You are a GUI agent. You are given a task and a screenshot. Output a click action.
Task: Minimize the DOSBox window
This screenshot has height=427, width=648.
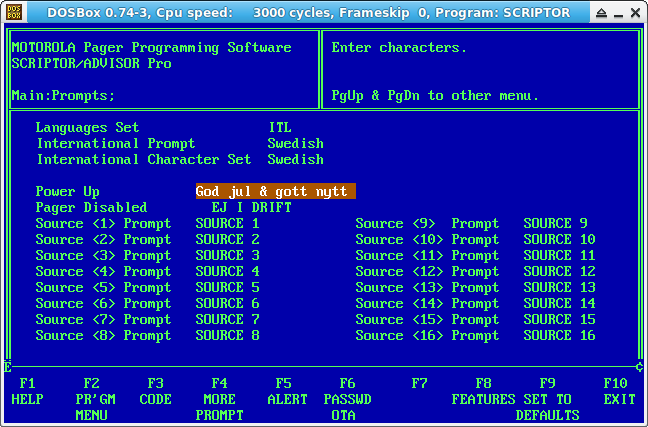pyautogui.click(x=618, y=14)
